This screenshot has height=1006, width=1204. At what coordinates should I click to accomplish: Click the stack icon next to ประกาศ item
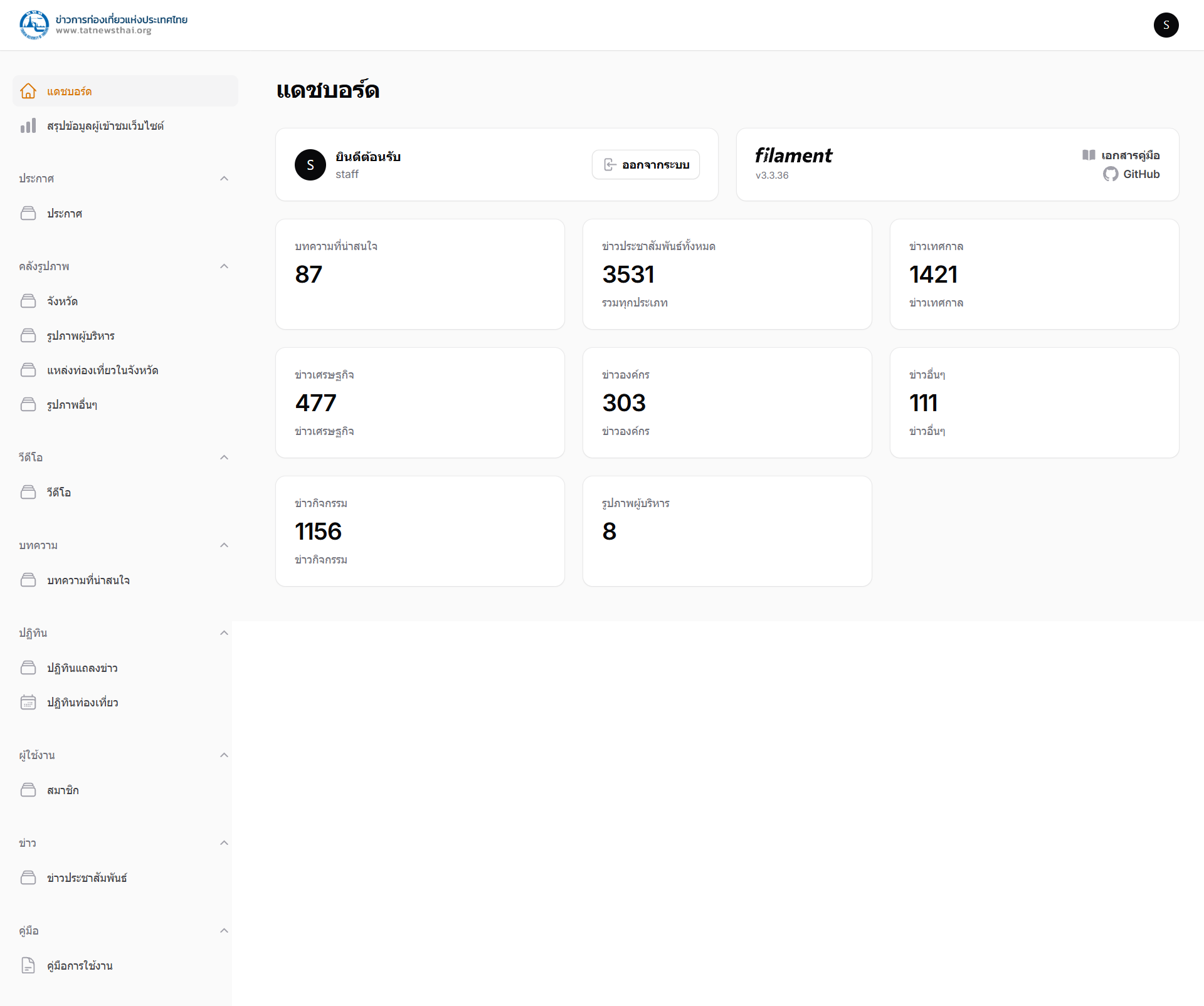click(28, 213)
